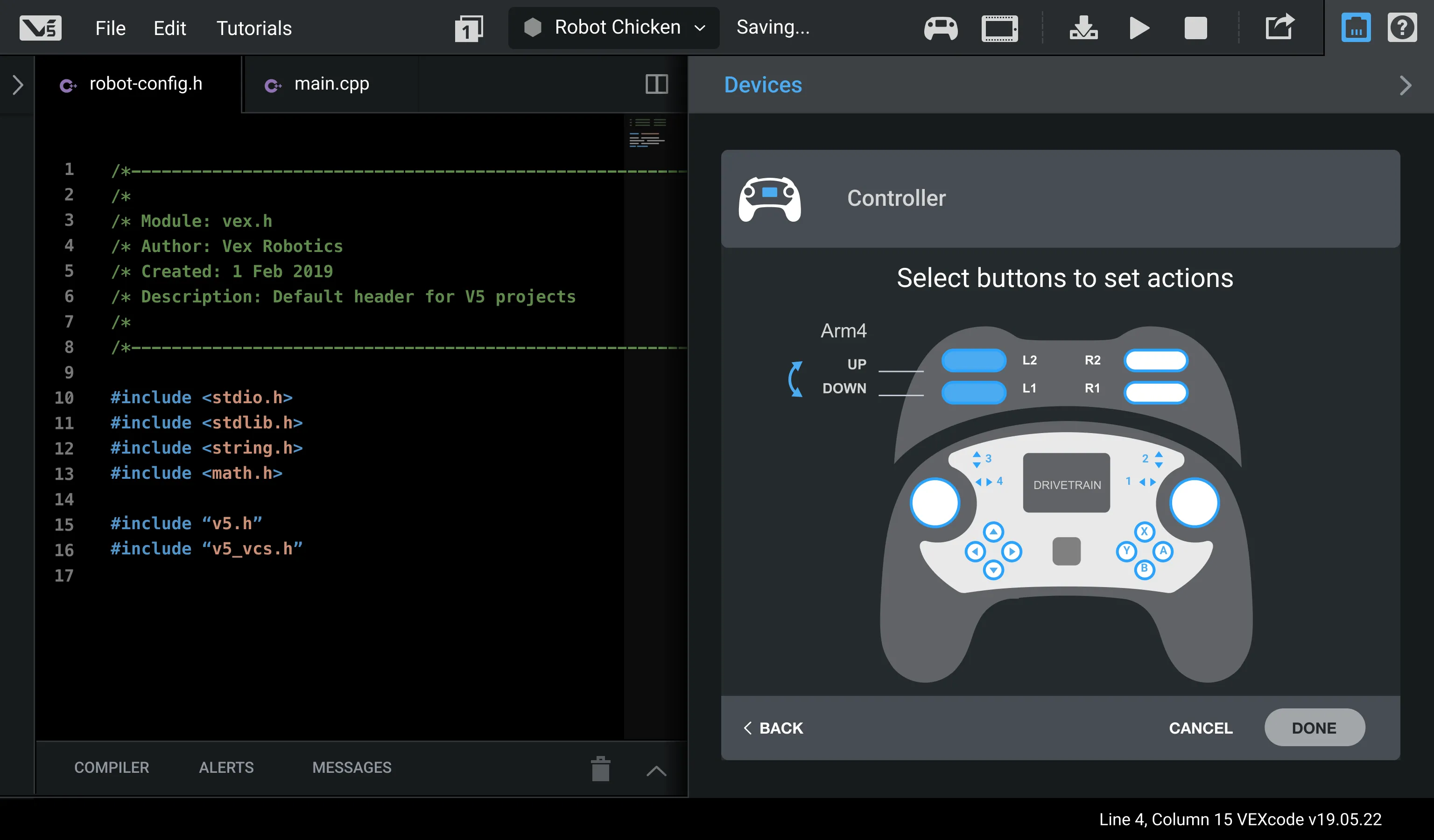Screen dimensions: 1434x840
Task: Click the Brain screen icon in toolbar
Action: [999, 28]
